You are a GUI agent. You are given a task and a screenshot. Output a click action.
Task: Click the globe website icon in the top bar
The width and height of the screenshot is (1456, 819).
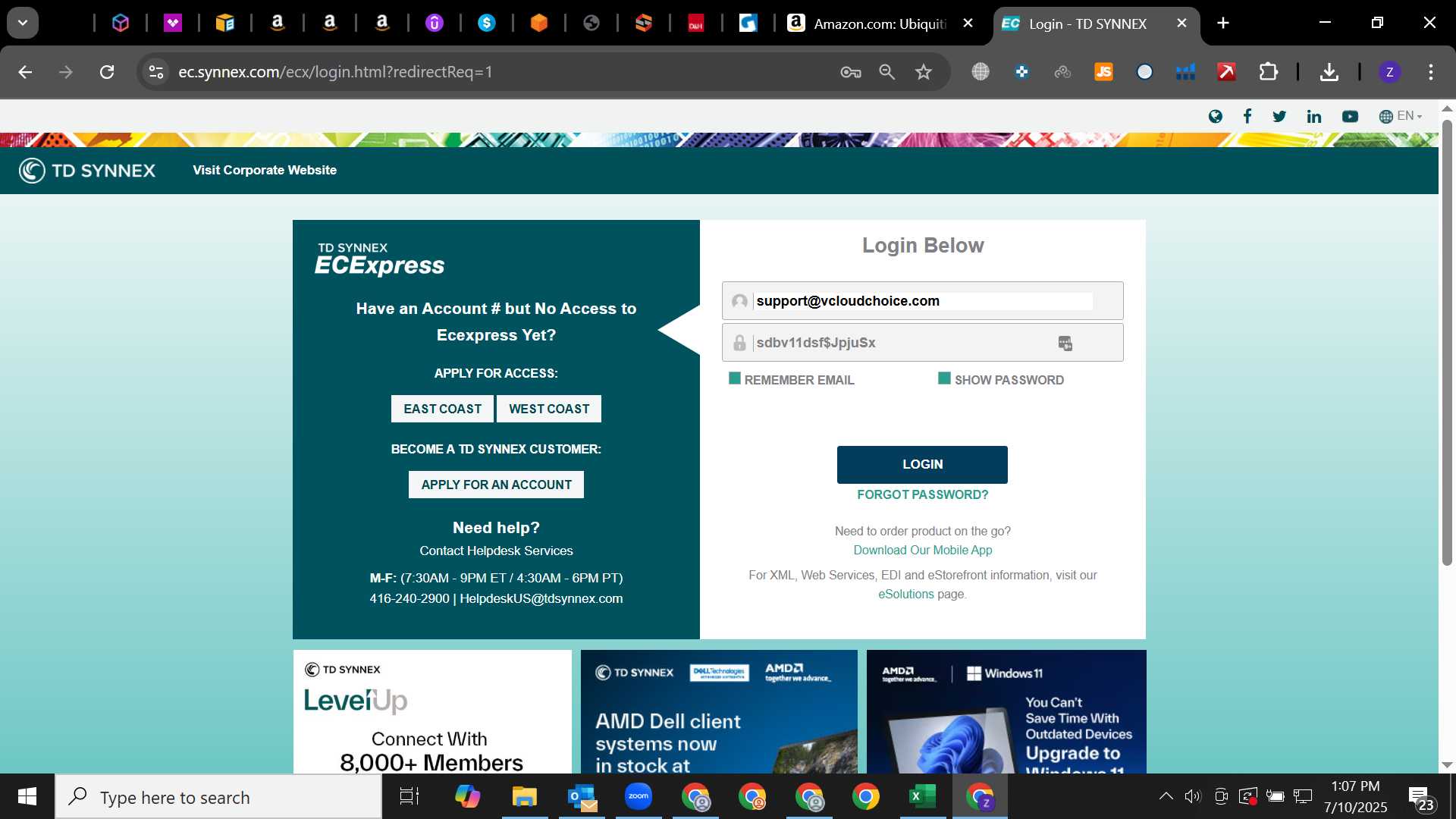pyautogui.click(x=1216, y=116)
